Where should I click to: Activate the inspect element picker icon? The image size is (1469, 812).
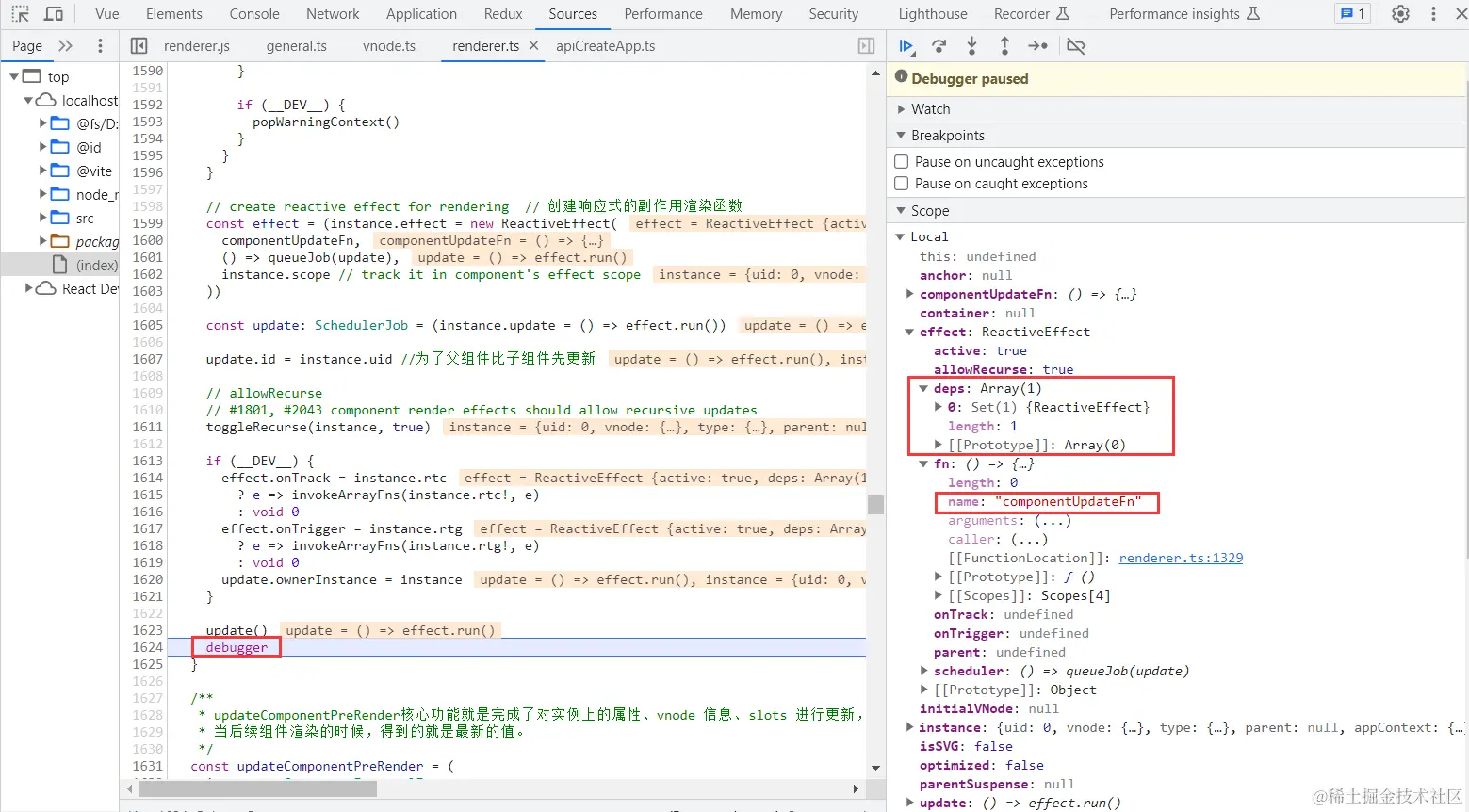pos(21,14)
